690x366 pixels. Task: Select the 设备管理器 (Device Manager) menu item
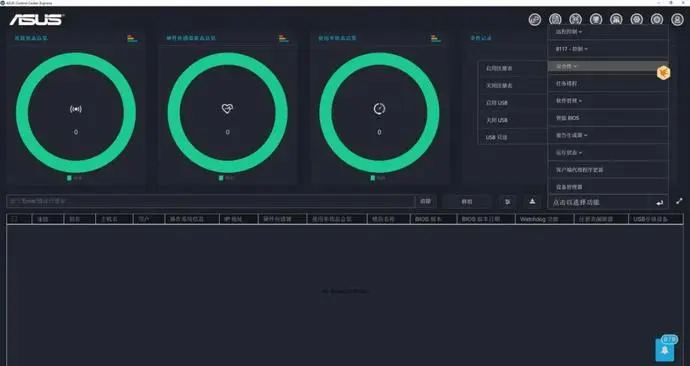pos(608,187)
